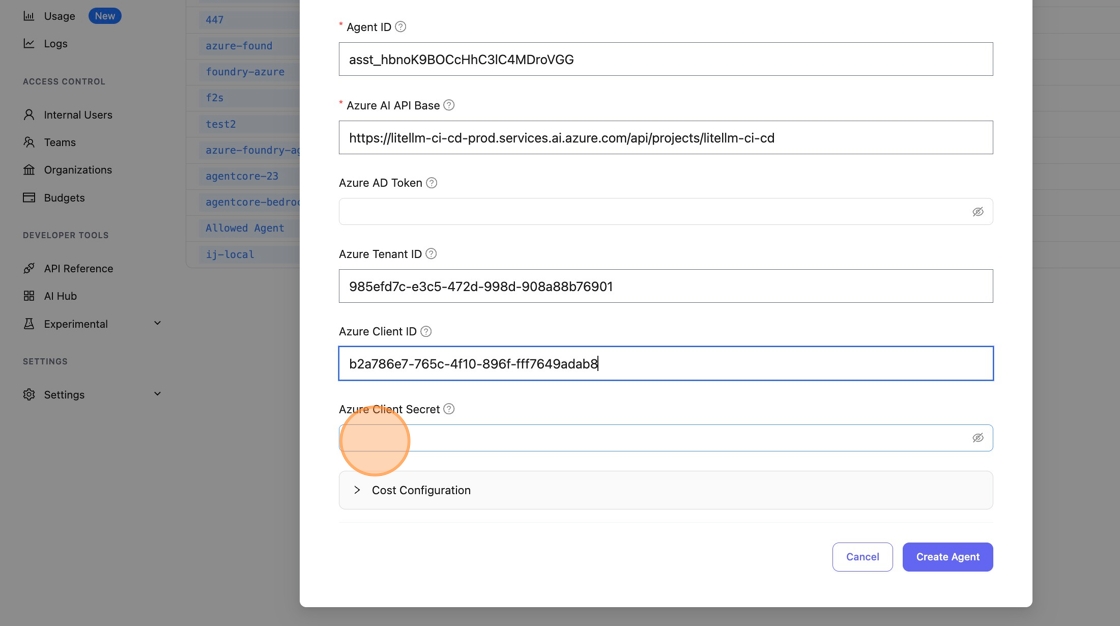Focus the Azure Client ID field
This screenshot has width=1120, height=626.
[x=666, y=364]
